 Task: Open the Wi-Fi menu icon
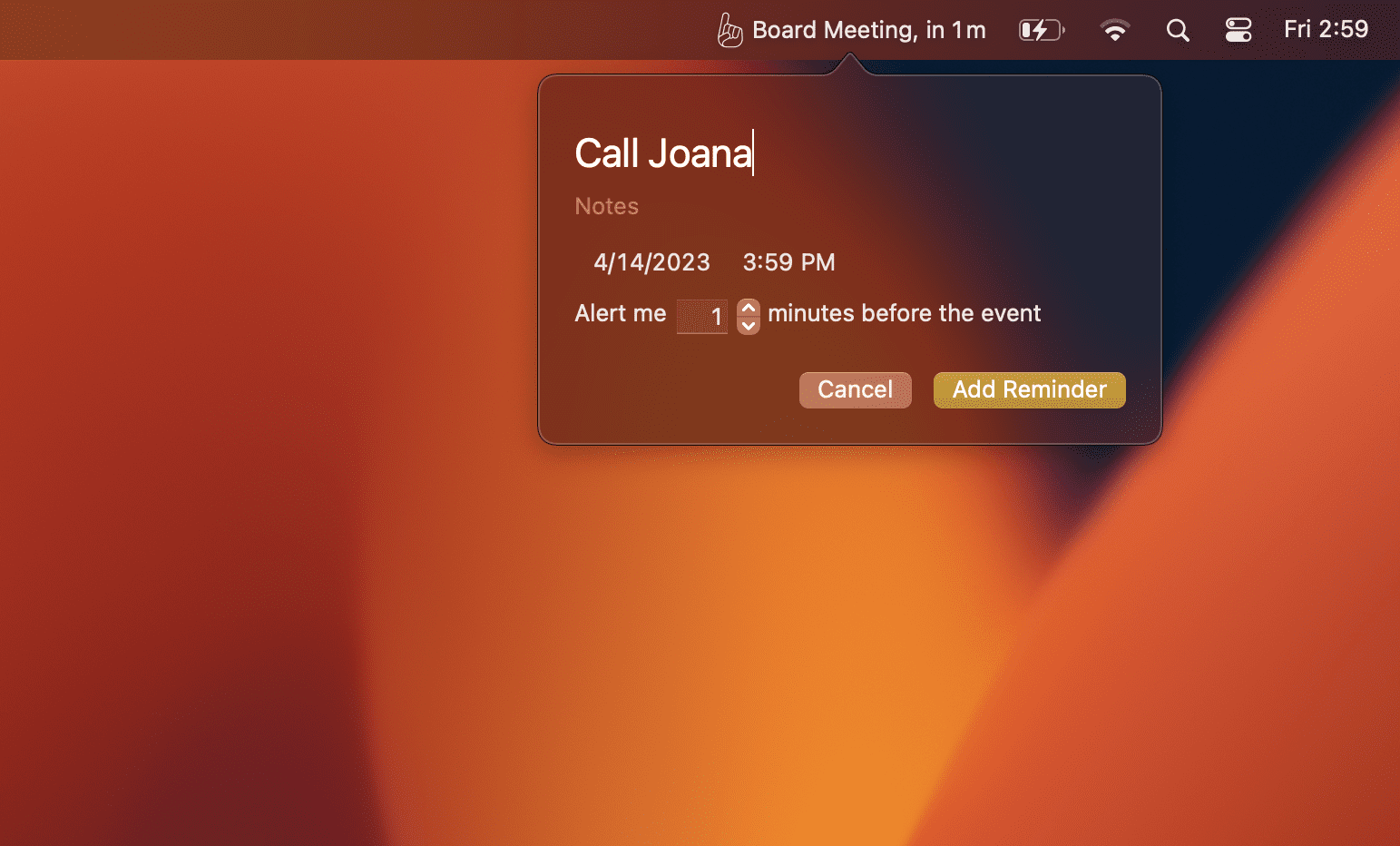1114,30
